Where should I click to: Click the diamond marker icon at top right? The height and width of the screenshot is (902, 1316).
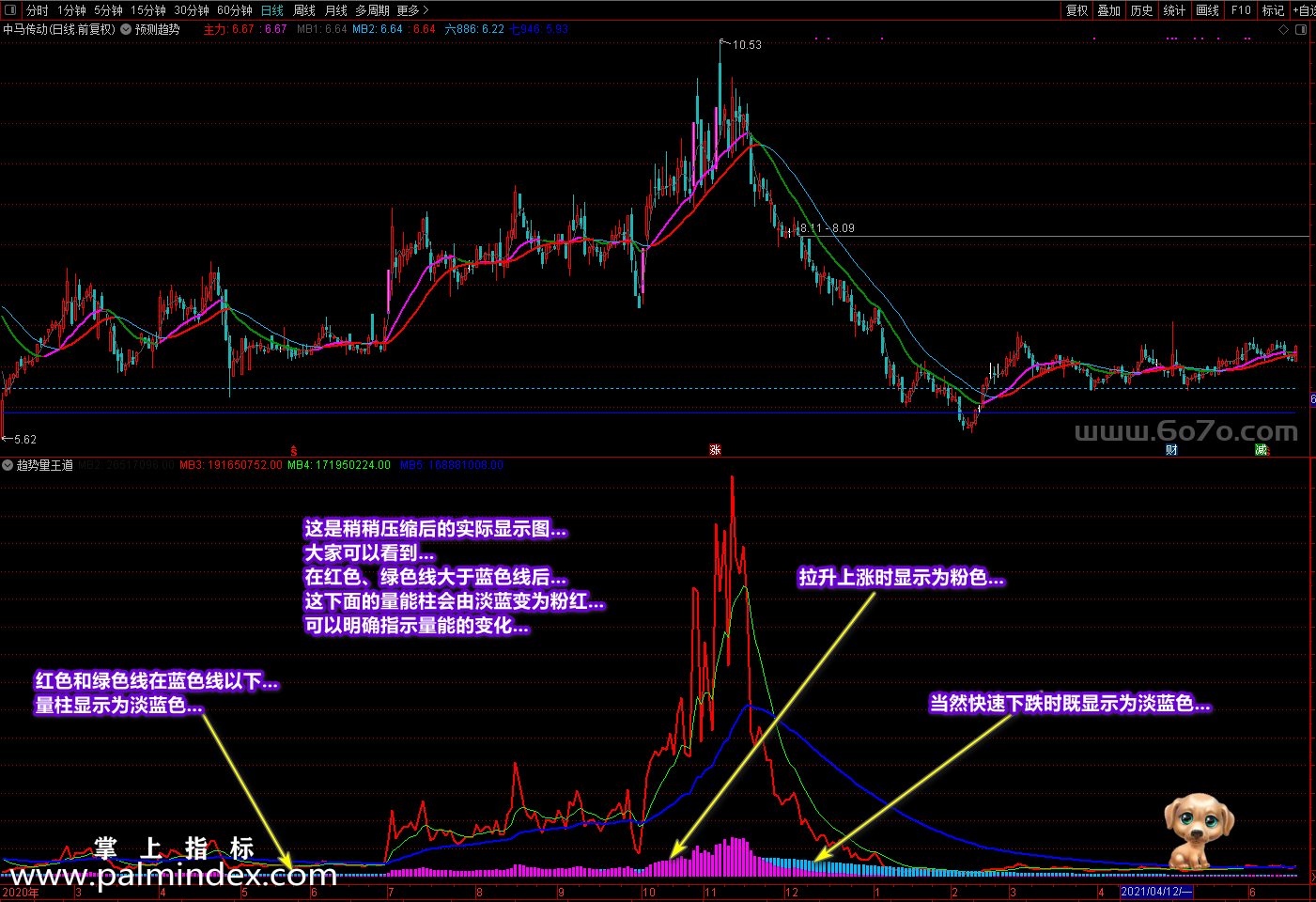pos(1284,29)
